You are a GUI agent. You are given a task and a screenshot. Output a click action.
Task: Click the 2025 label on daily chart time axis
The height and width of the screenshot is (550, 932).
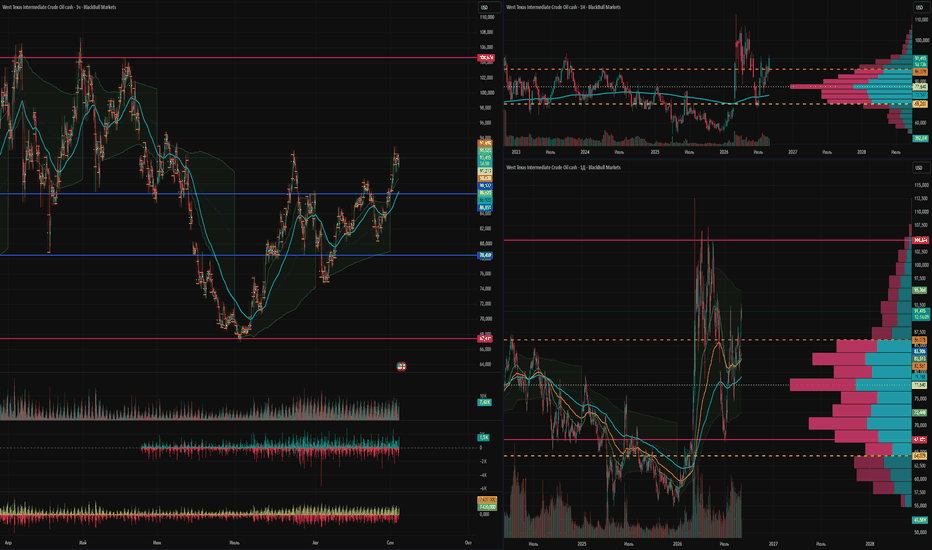582,543
